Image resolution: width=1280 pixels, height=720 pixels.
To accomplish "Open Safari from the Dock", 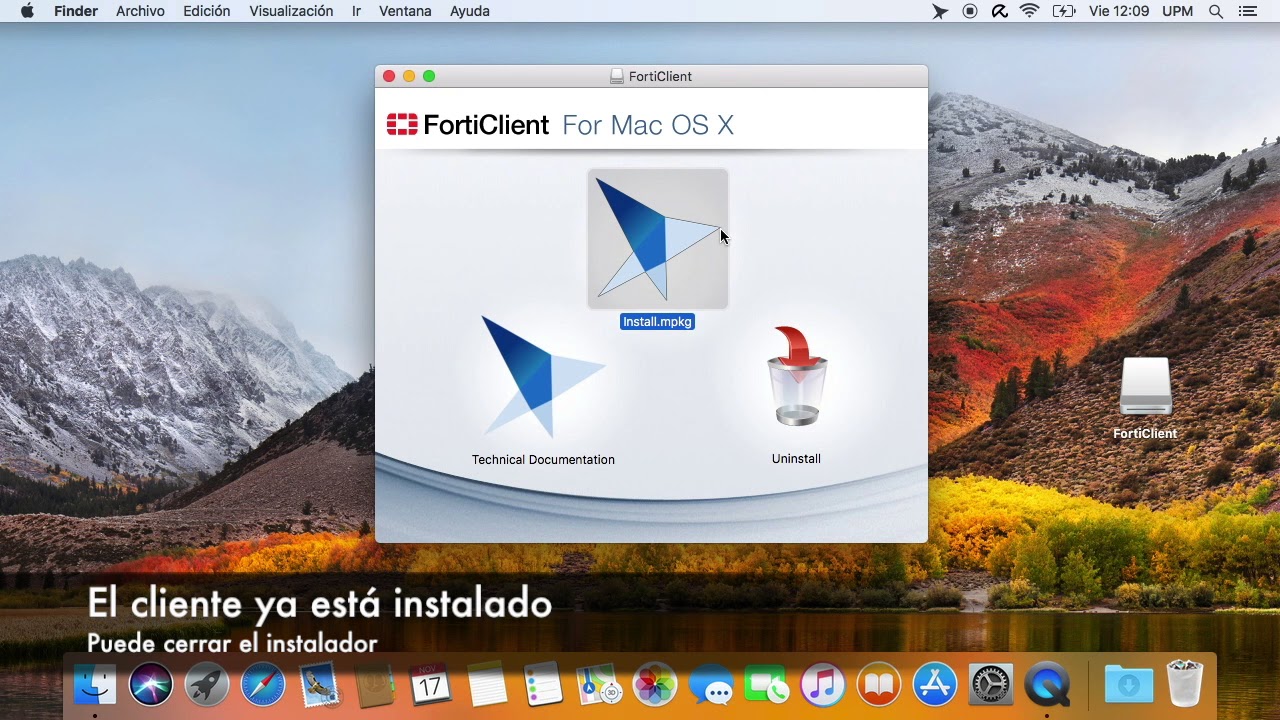I will coord(263,685).
